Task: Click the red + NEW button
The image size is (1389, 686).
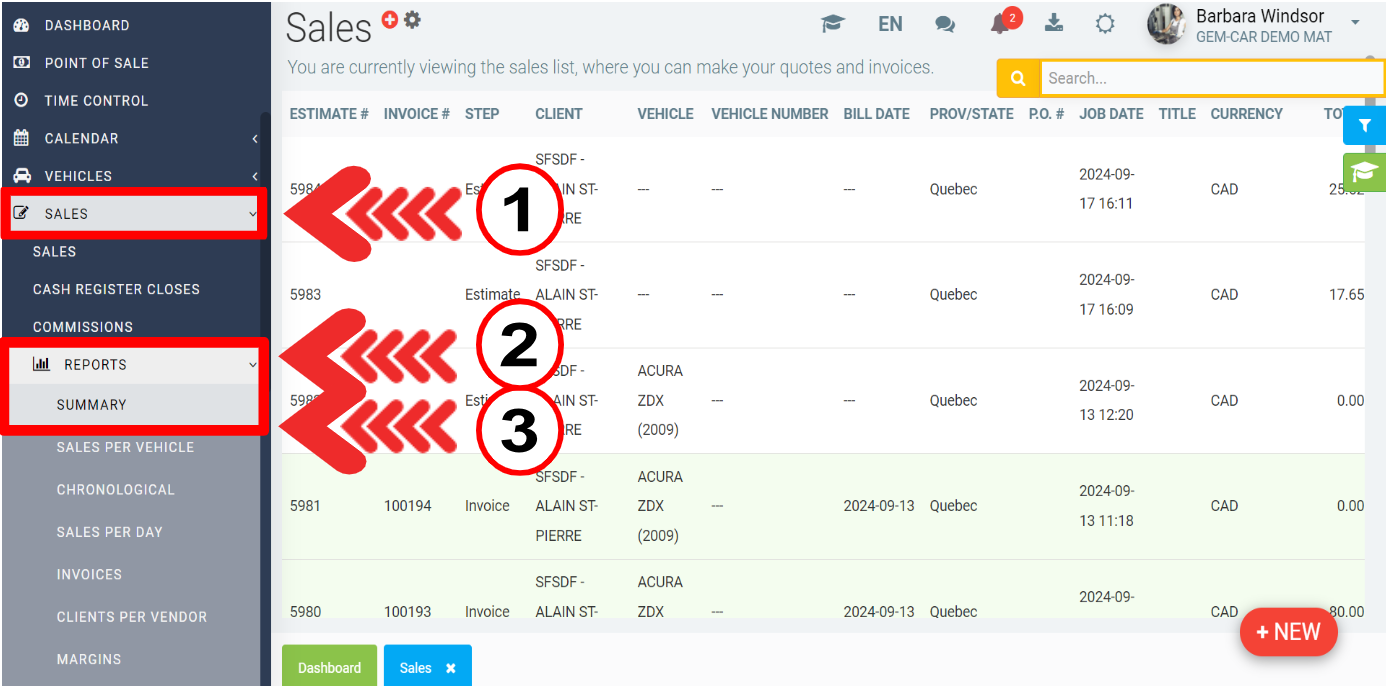Action: tap(1288, 632)
